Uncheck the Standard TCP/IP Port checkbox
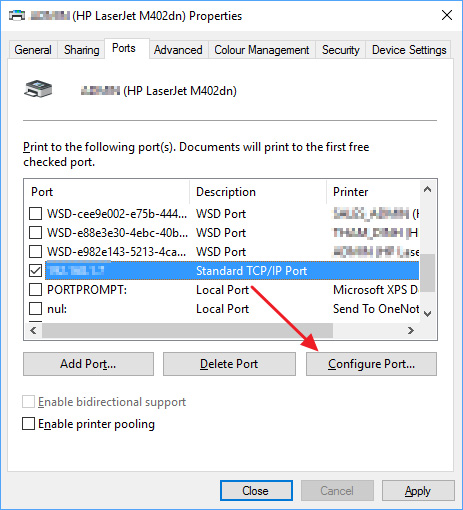Screen dimensions: 463x510 click(35, 270)
